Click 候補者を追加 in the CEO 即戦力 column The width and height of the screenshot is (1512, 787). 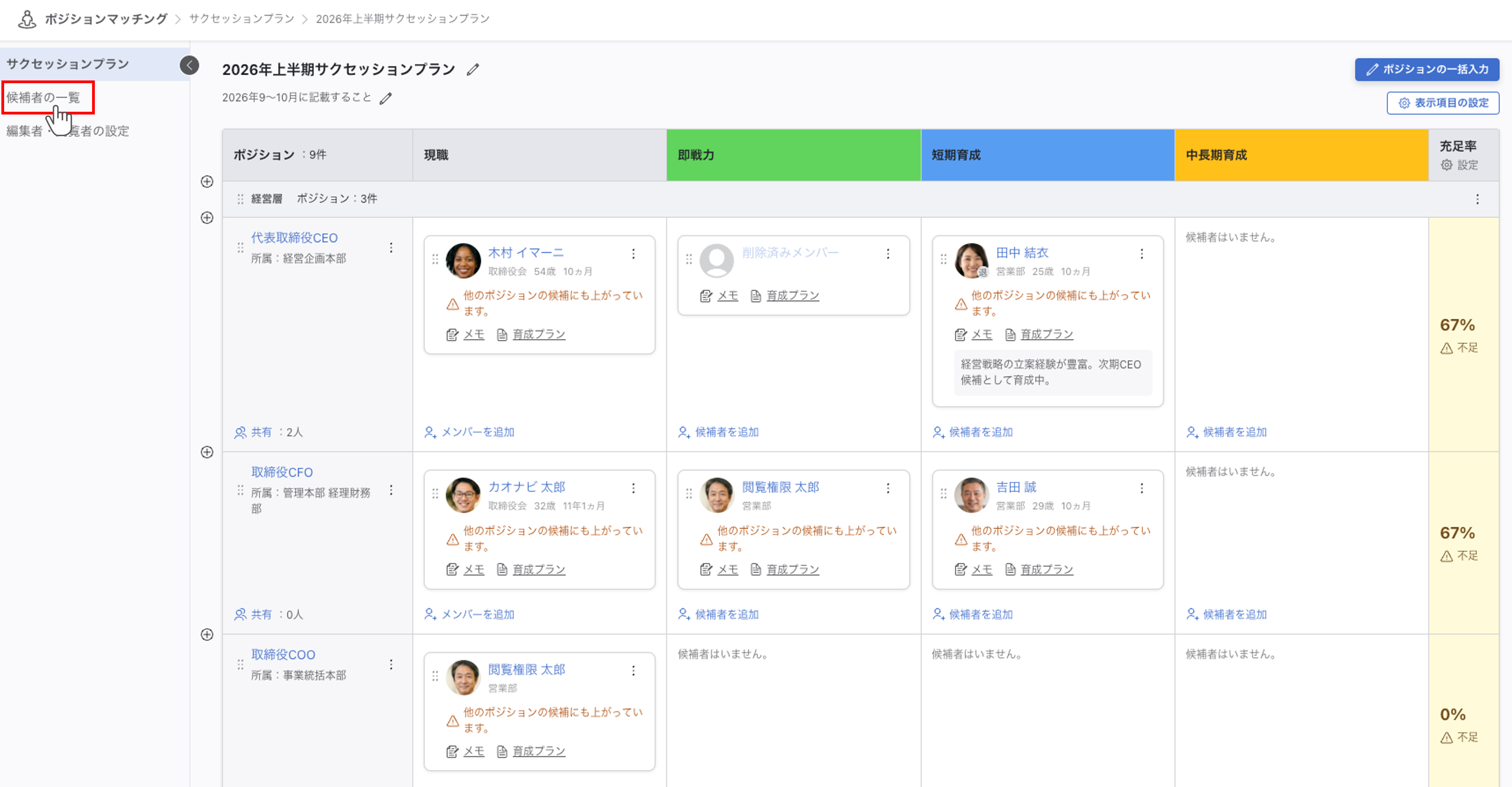click(x=719, y=432)
